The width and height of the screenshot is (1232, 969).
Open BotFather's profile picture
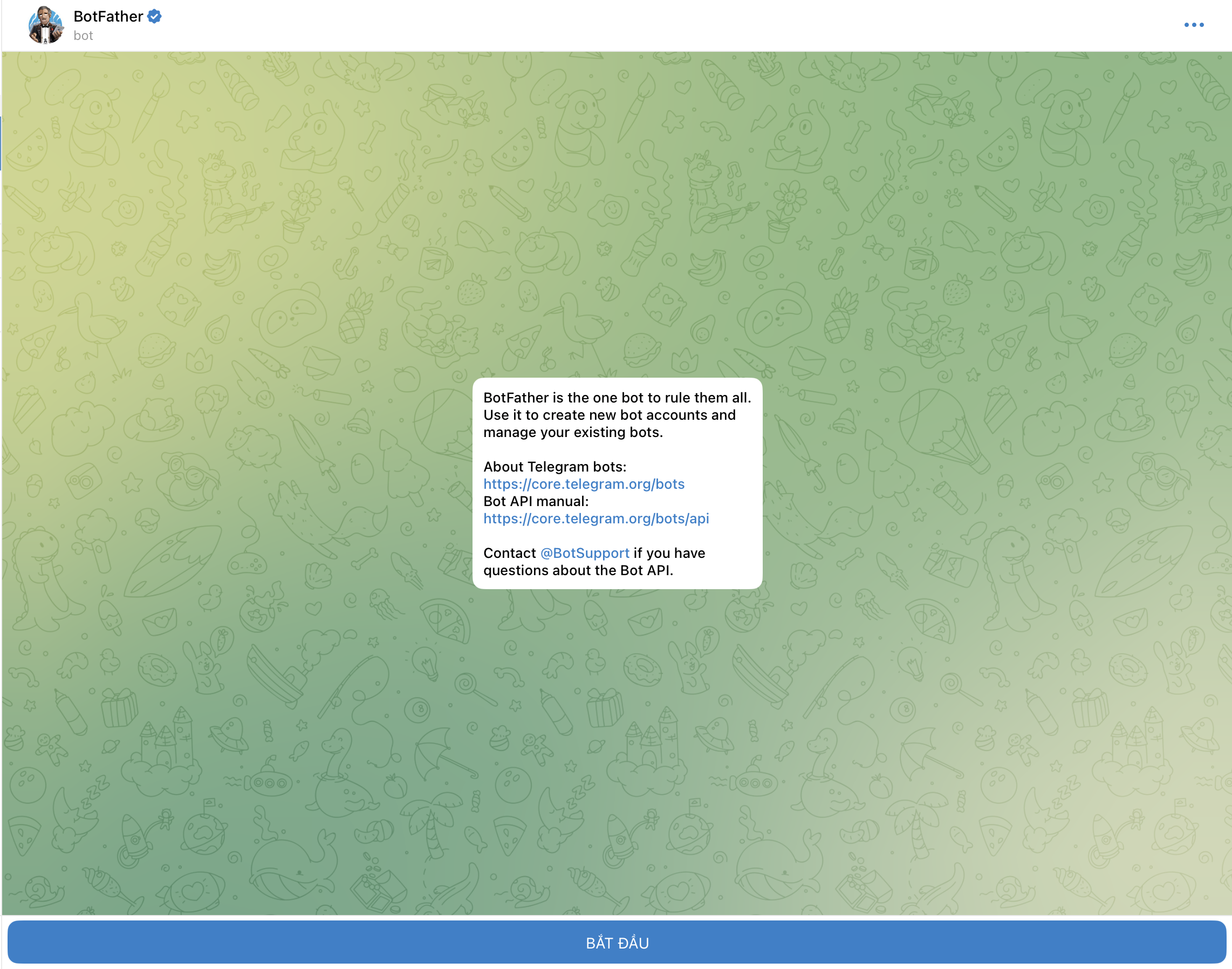[45, 25]
